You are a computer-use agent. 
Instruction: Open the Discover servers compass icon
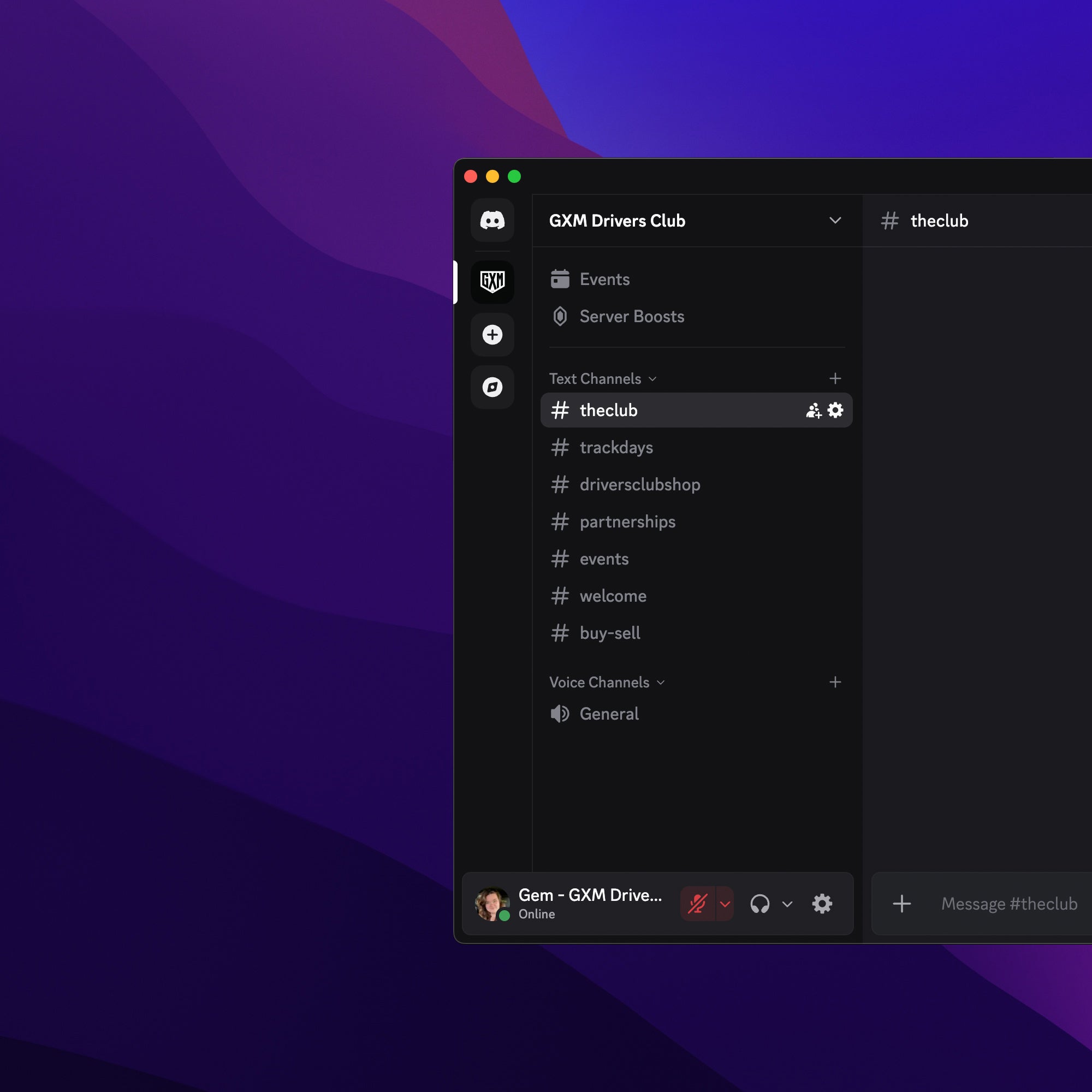click(492, 387)
